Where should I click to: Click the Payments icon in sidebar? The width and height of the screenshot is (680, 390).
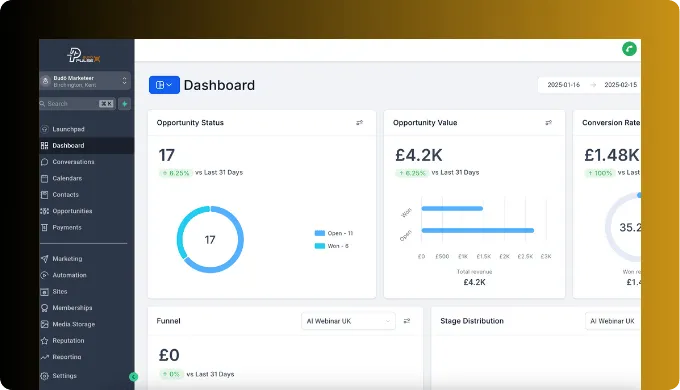[44, 227]
